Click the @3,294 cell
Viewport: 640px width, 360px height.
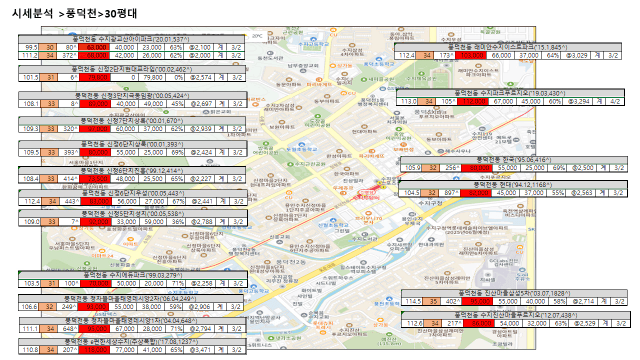579,101
